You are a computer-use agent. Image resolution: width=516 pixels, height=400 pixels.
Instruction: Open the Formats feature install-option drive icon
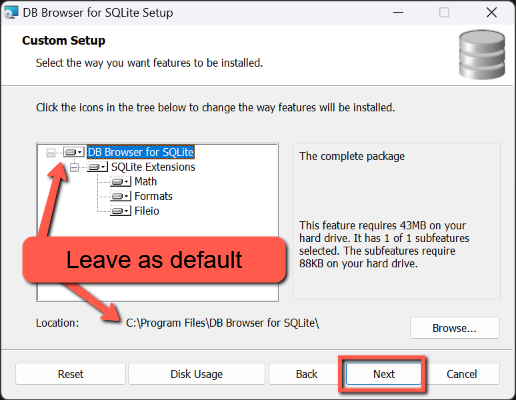120,196
